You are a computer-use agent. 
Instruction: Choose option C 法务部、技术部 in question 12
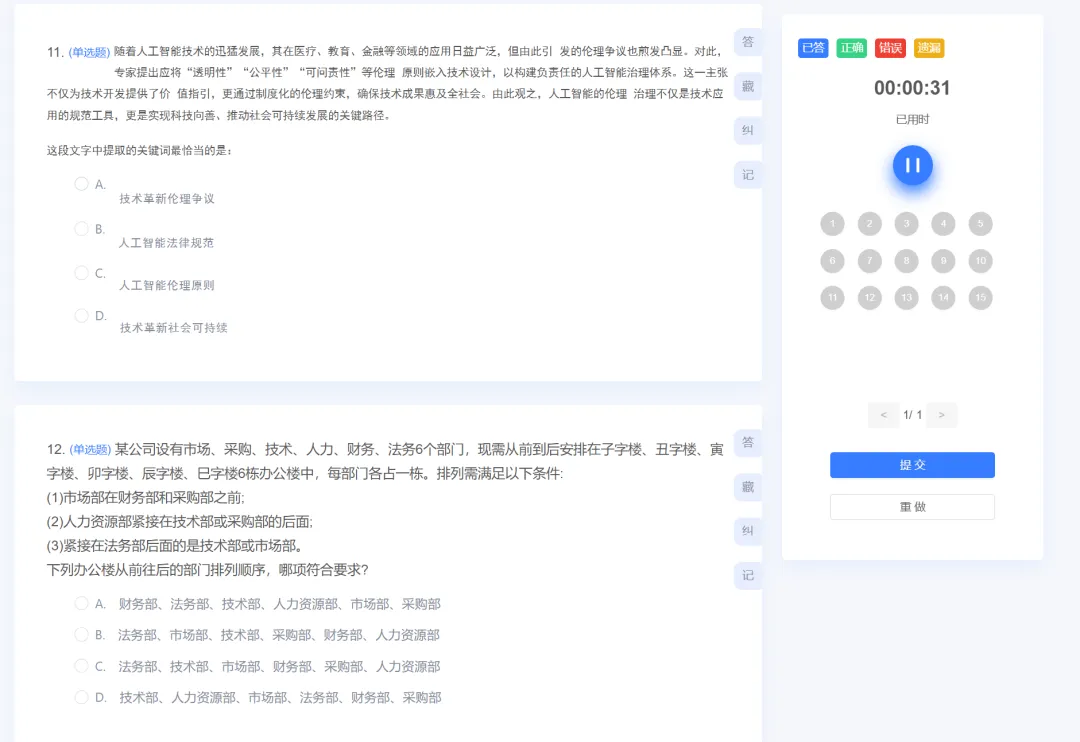(x=81, y=666)
